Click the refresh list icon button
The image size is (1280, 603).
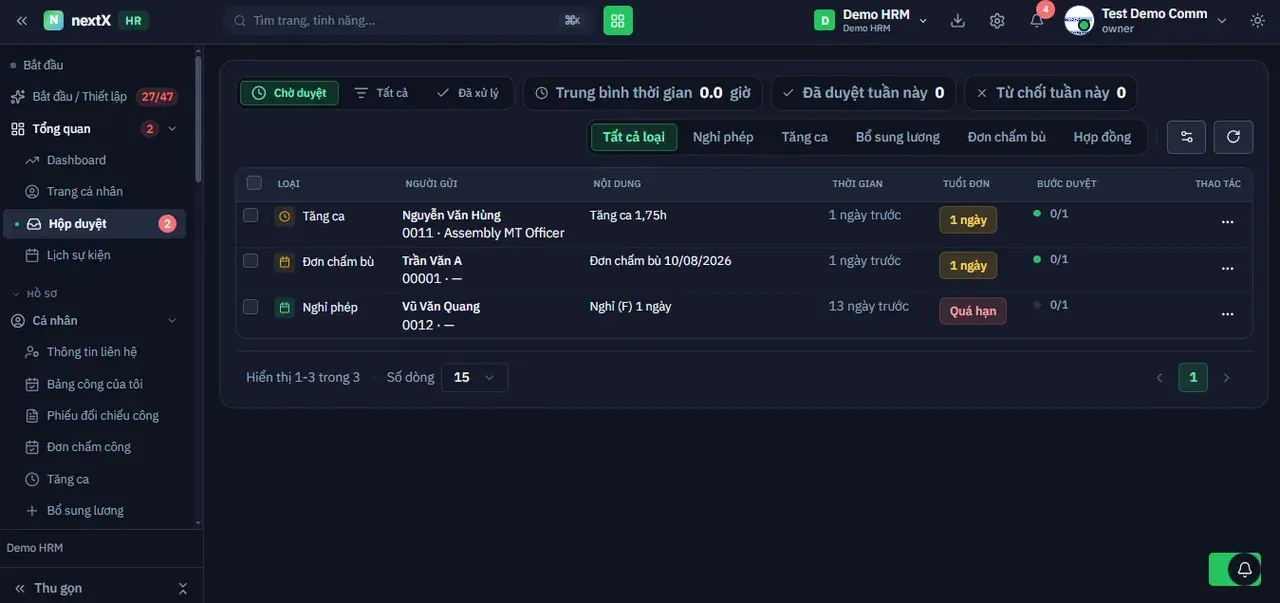pos(1233,137)
